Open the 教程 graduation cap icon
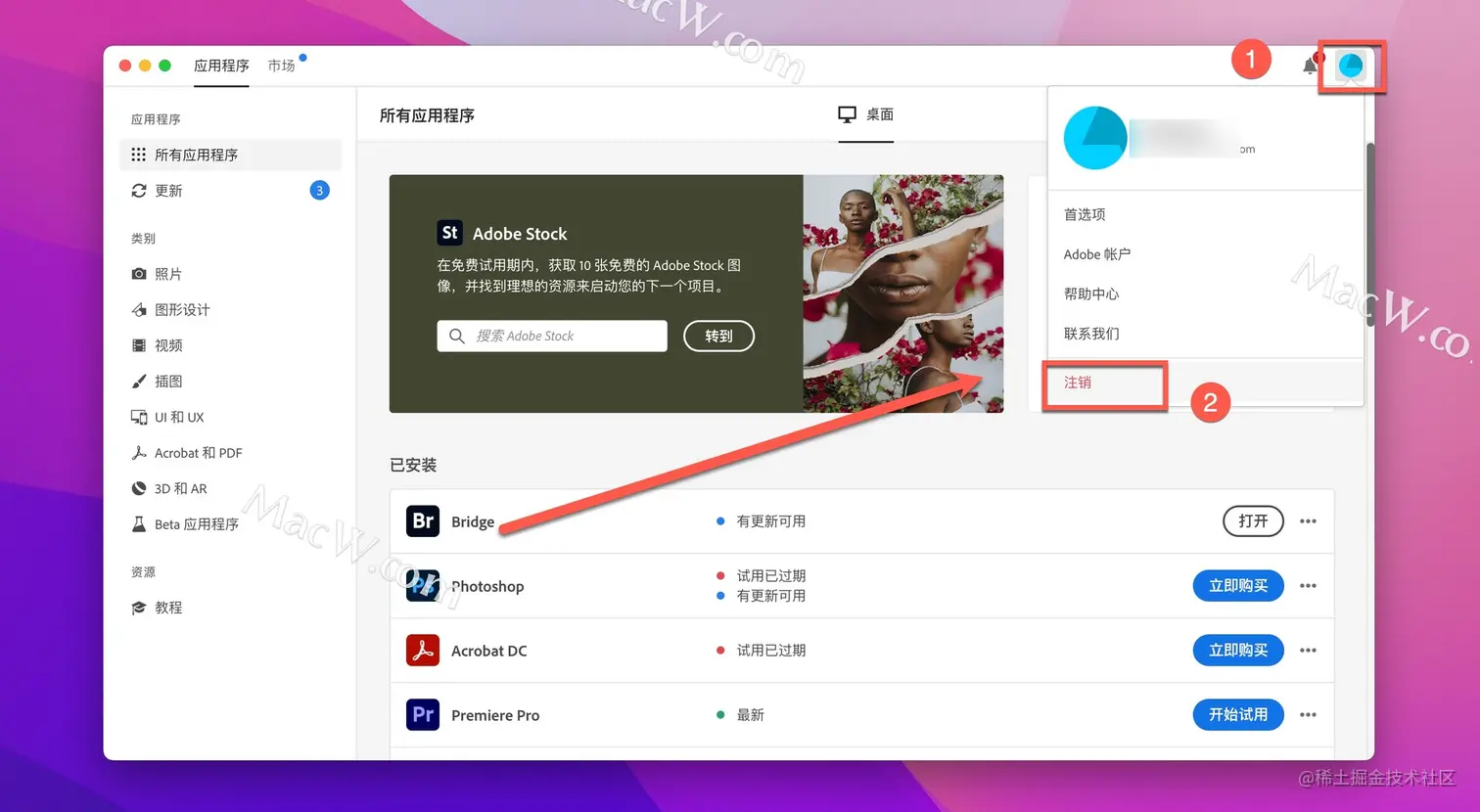 coord(139,608)
